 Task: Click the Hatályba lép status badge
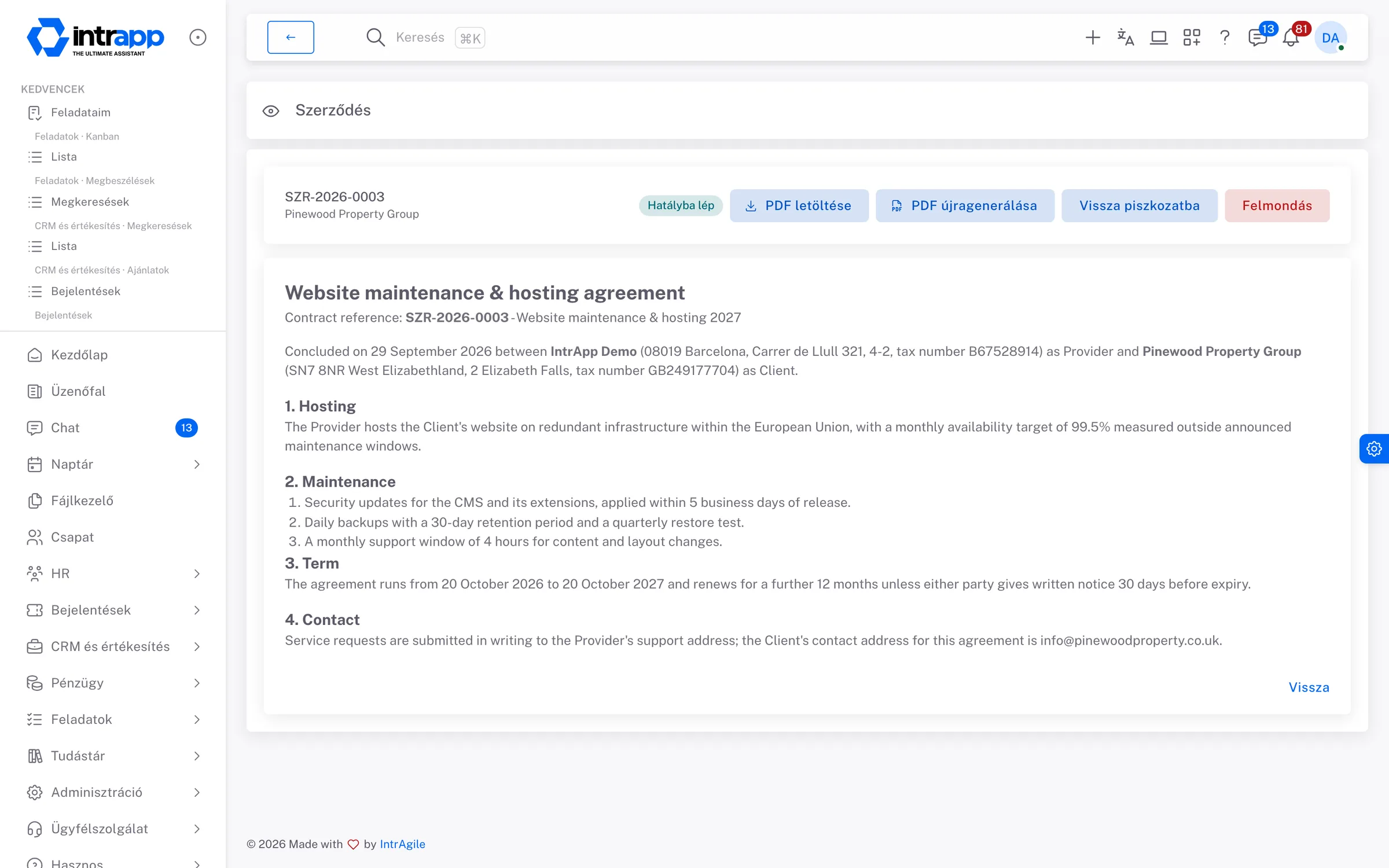(681, 205)
